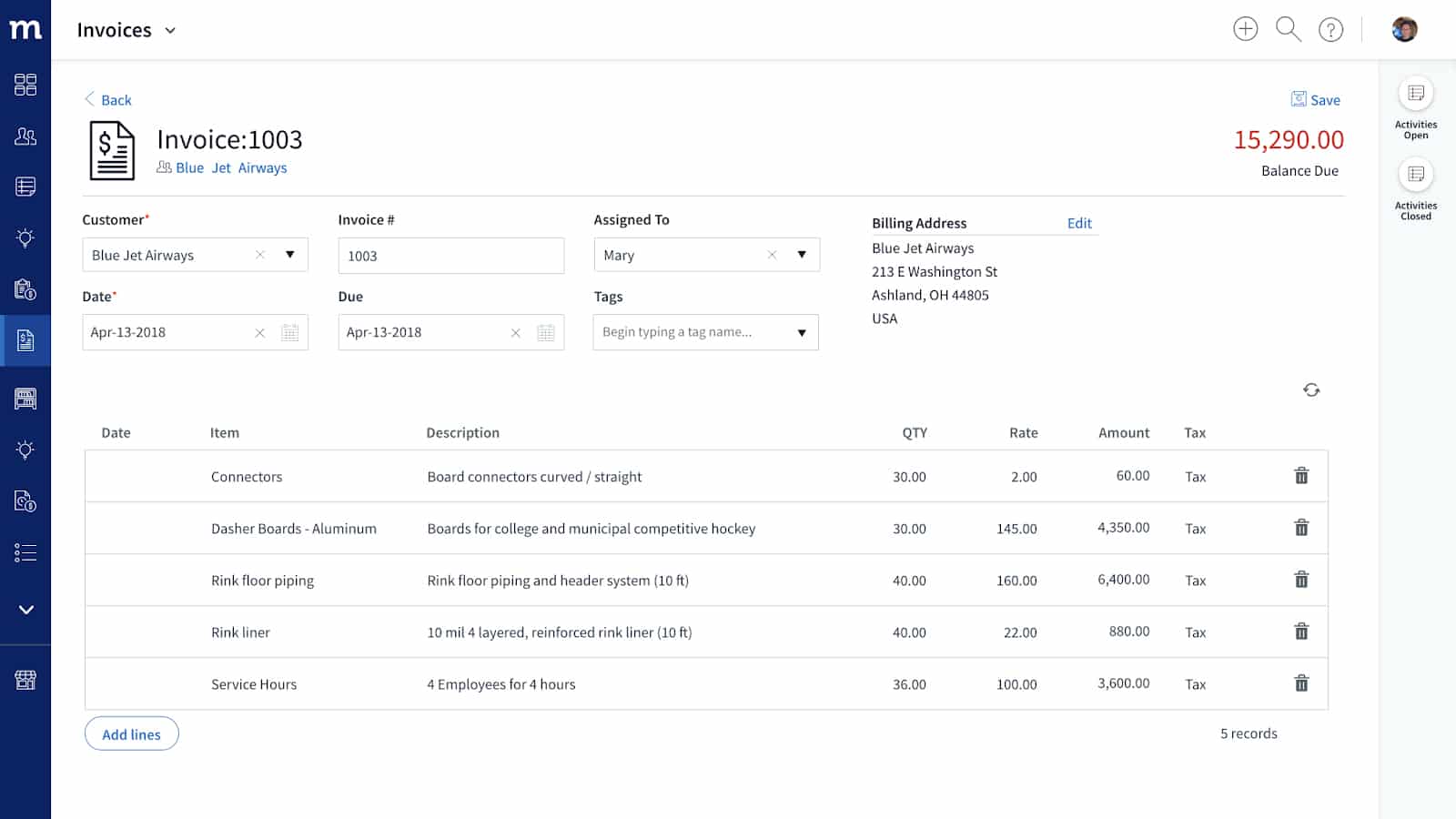
Task: Clear the Mary assignment using the X
Action: coord(772,255)
